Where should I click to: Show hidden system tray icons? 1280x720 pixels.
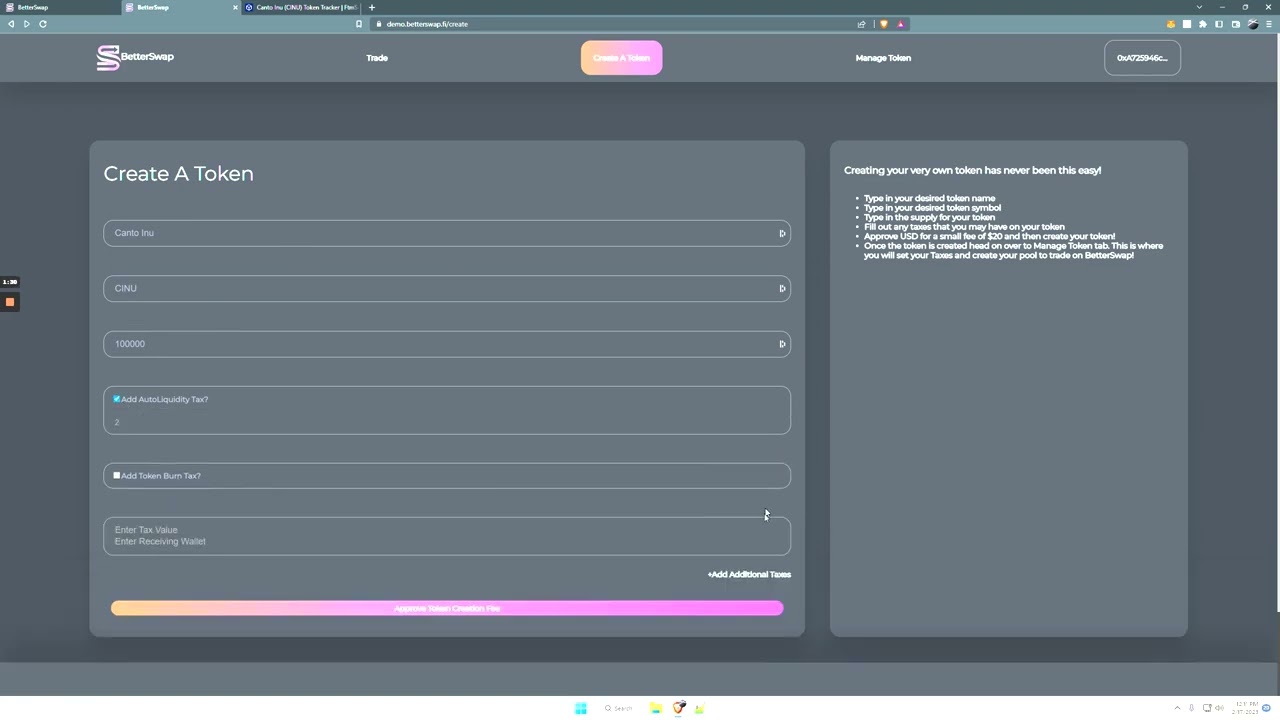tap(1177, 708)
